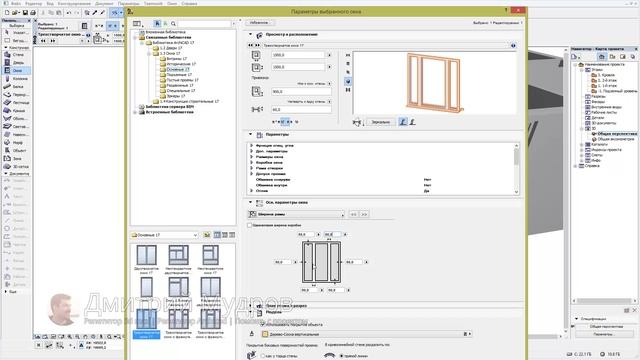Click the Print icon in main toolbar
Screen dimensions: 640x360
tap(33, 13)
